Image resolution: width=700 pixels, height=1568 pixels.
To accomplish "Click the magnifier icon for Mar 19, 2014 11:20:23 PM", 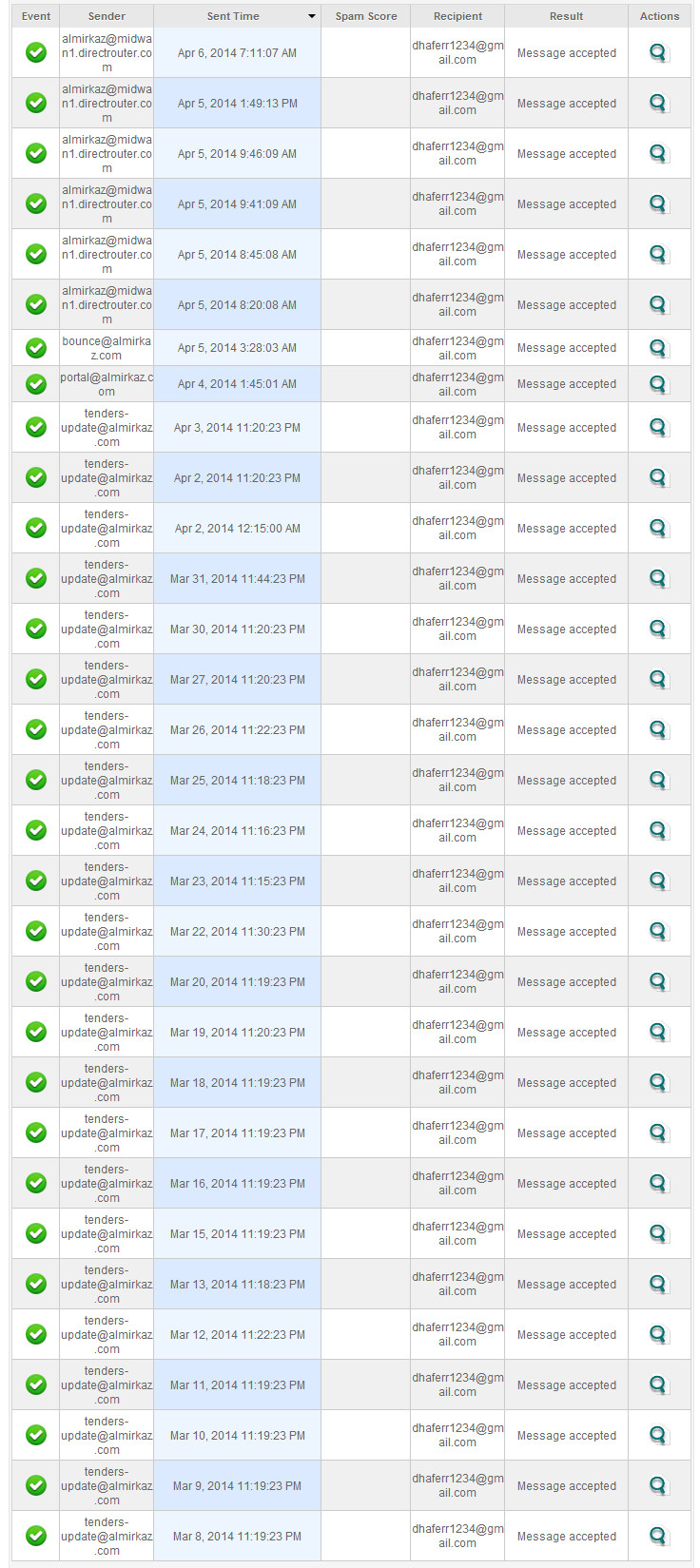I will [x=658, y=1033].
